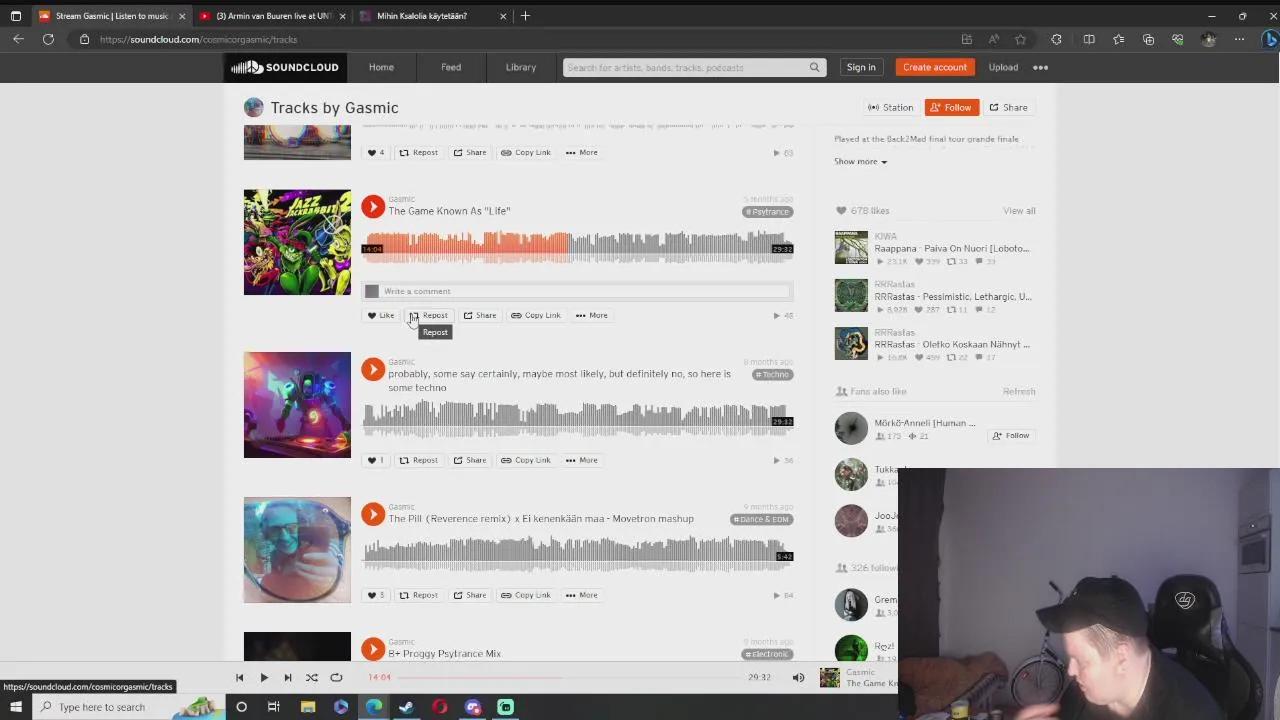Click the Write a comment field
Screen dimensions: 1280x720
(x=586, y=291)
